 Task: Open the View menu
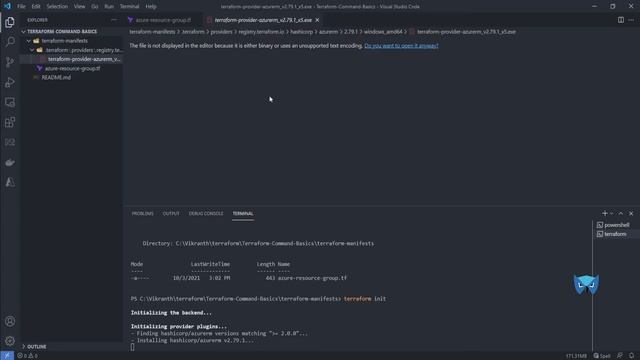pyautogui.click(x=80, y=7)
